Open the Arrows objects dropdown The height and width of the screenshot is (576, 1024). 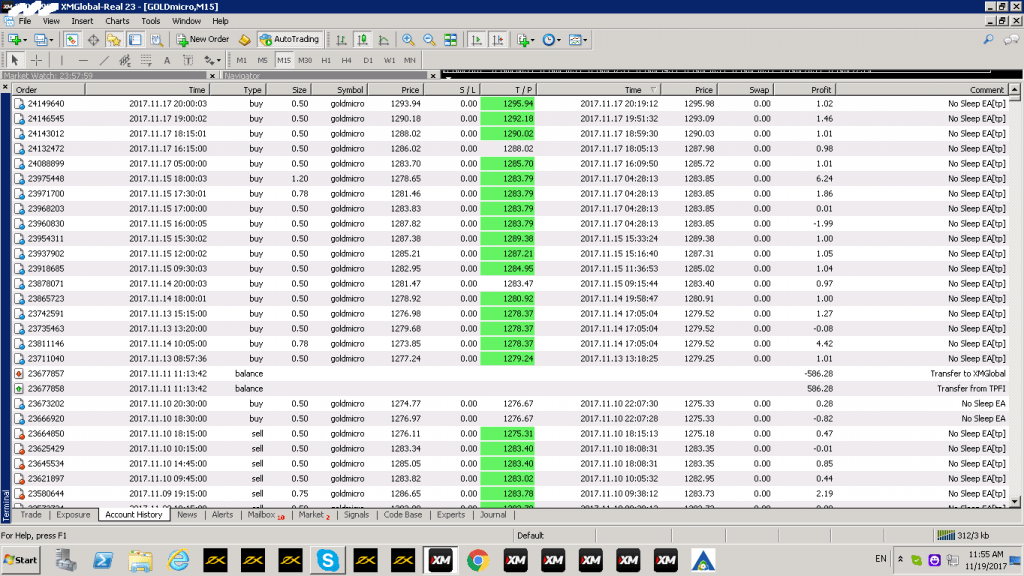[x=212, y=60]
